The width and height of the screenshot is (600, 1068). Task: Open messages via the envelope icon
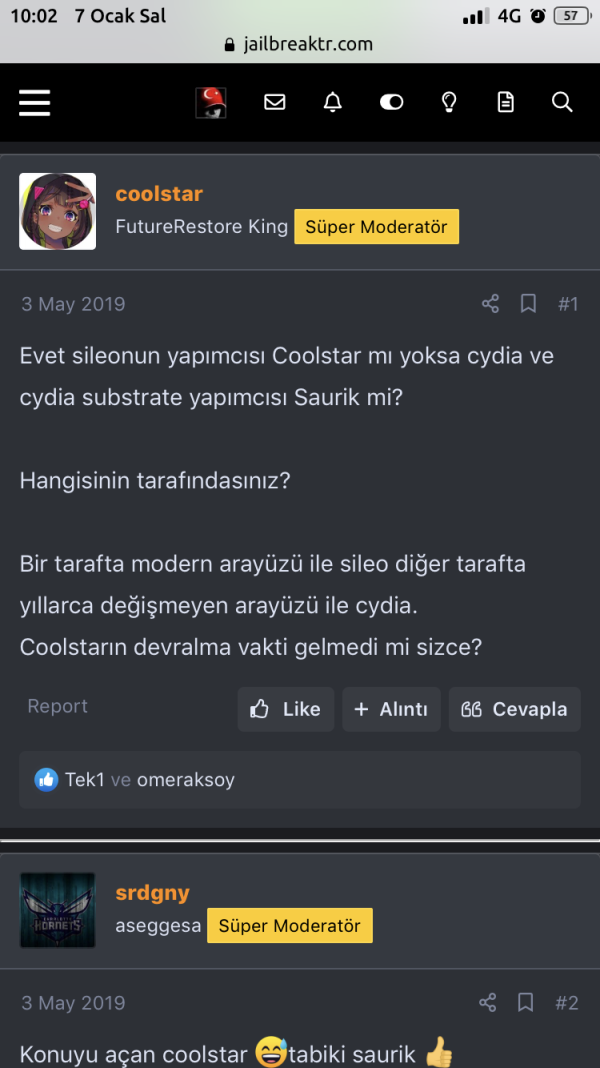point(275,101)
